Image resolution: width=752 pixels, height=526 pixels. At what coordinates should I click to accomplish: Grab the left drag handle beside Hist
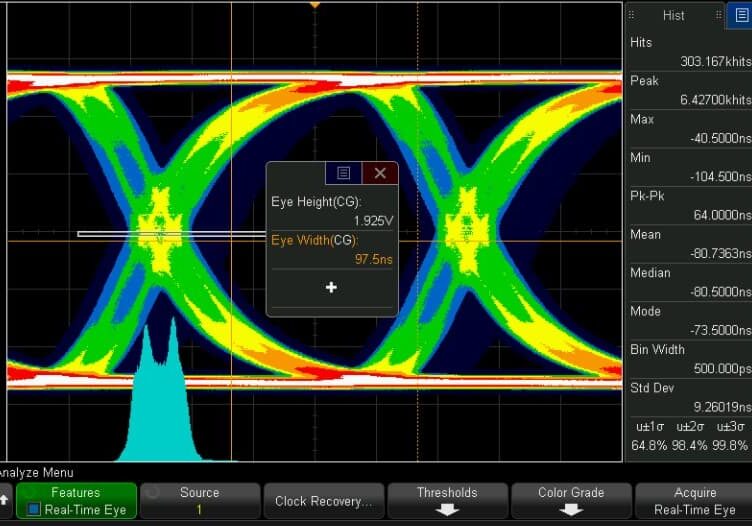[x=631, y=15]
